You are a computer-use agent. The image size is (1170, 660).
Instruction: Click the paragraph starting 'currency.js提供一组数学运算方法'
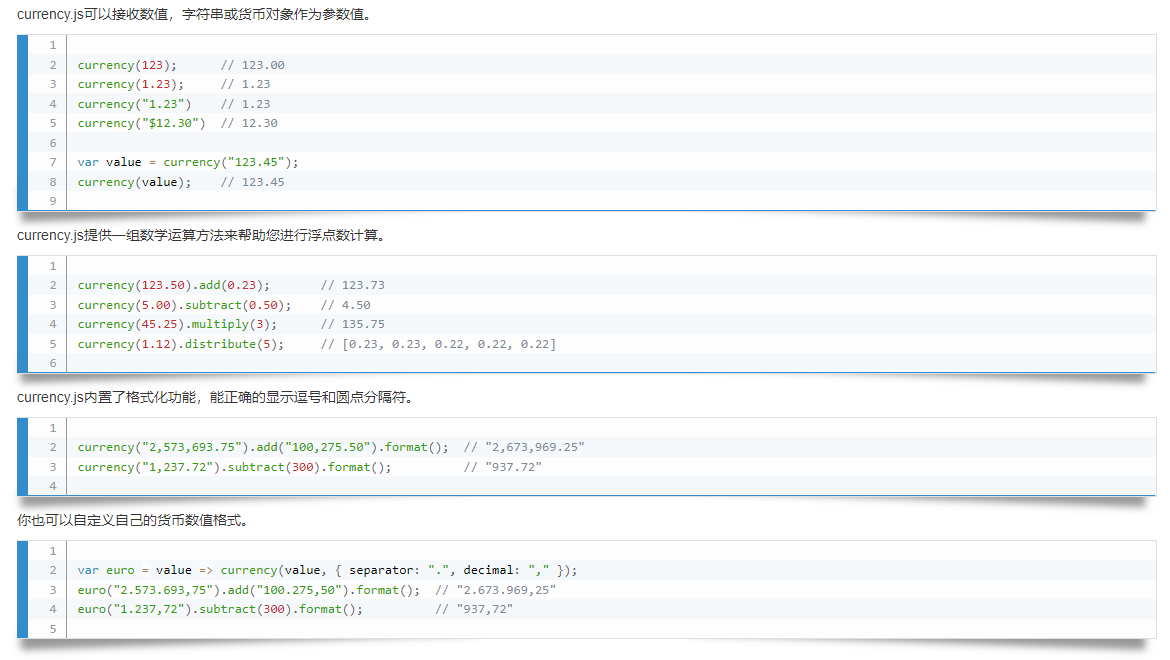point(202,236)
